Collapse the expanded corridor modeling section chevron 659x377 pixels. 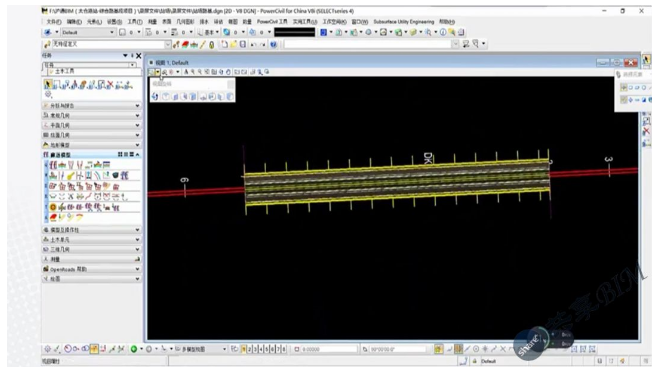137,155
